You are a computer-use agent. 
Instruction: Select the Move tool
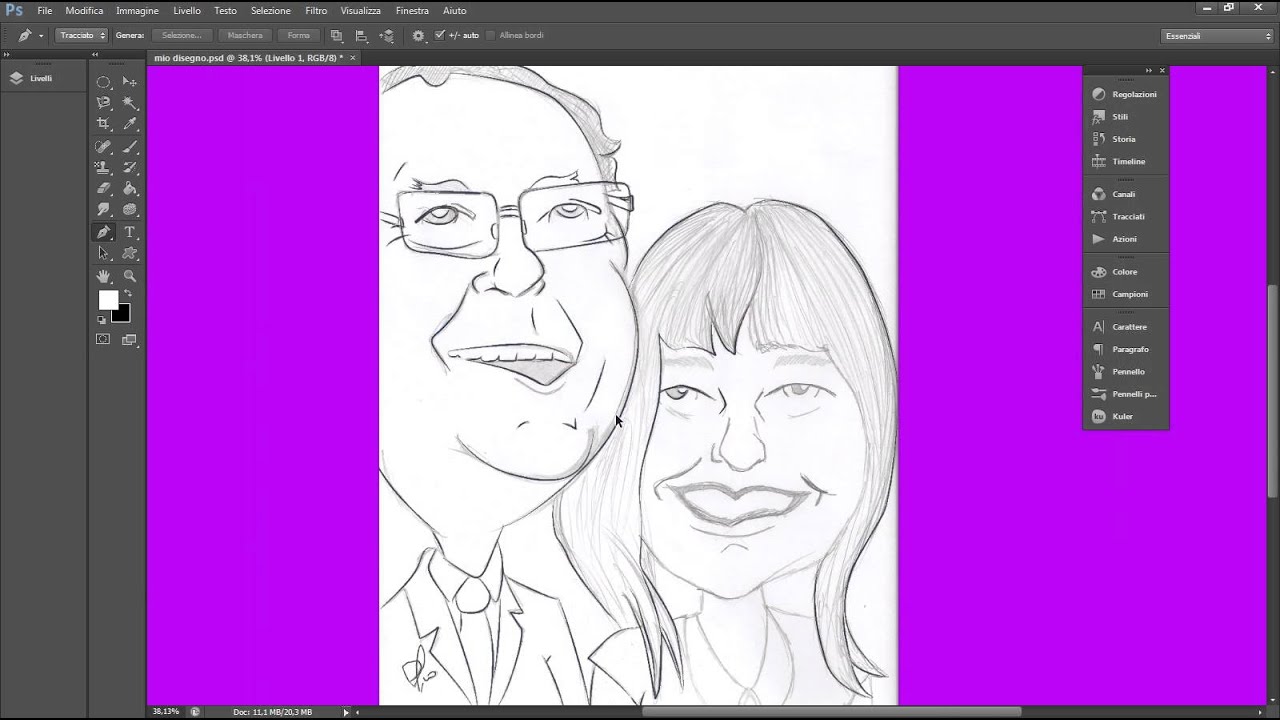pyautogui.click(x=129, y=81)
